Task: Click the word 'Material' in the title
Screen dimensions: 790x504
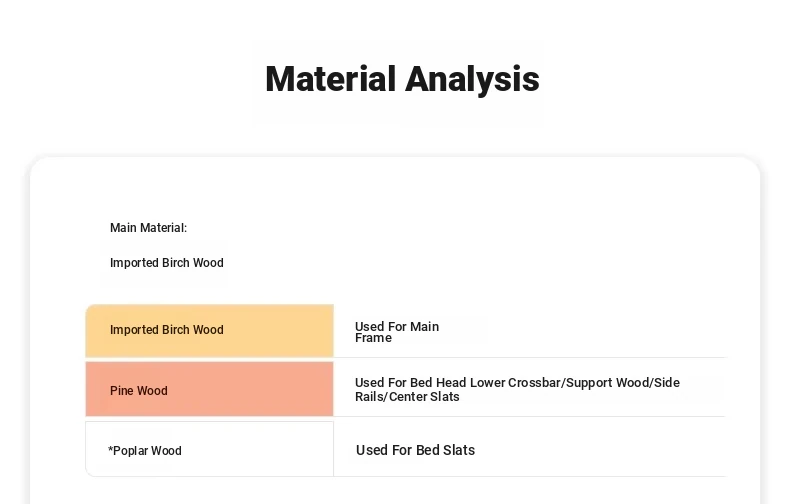Action: 331,79
